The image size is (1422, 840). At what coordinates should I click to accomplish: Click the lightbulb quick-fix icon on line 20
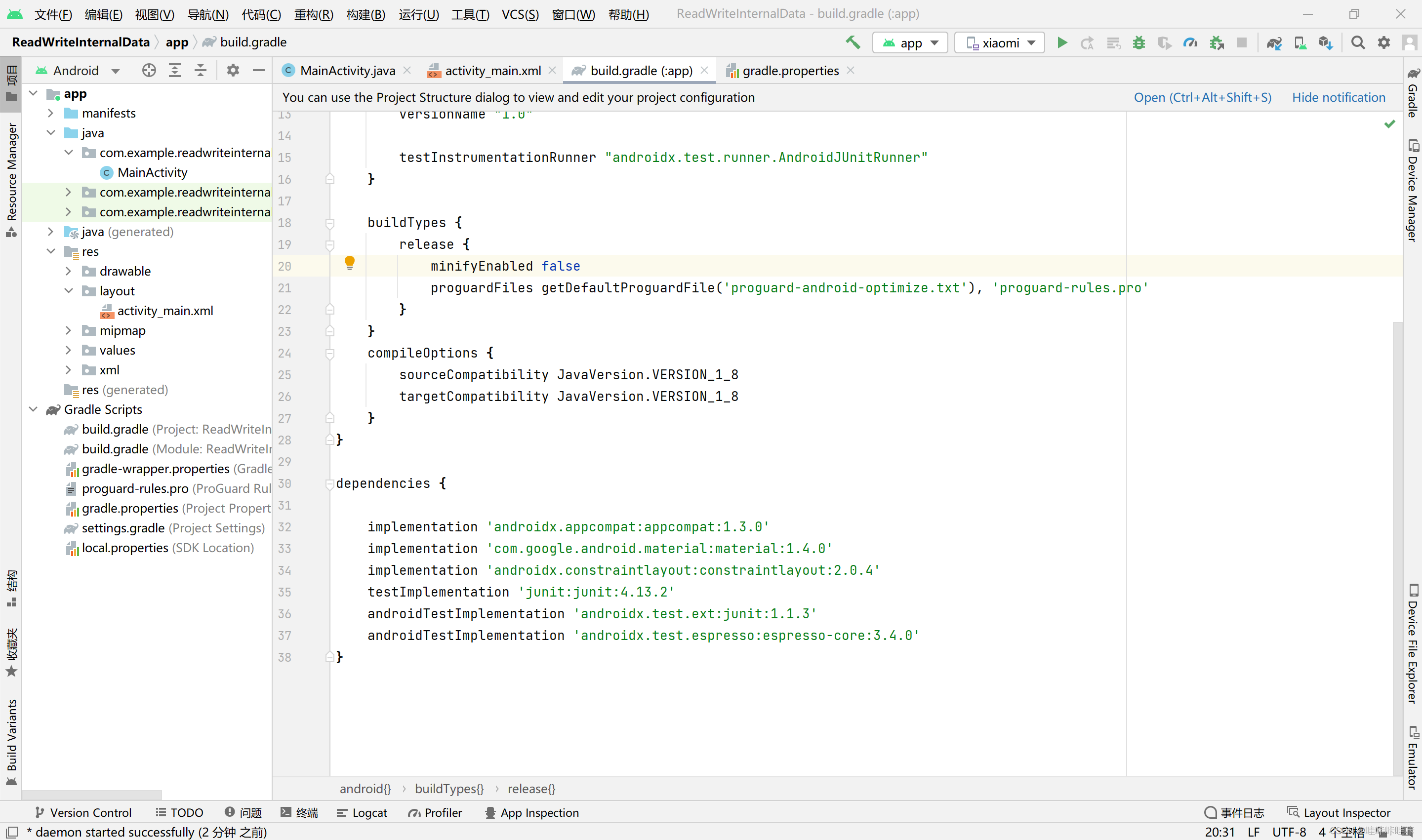349,262
